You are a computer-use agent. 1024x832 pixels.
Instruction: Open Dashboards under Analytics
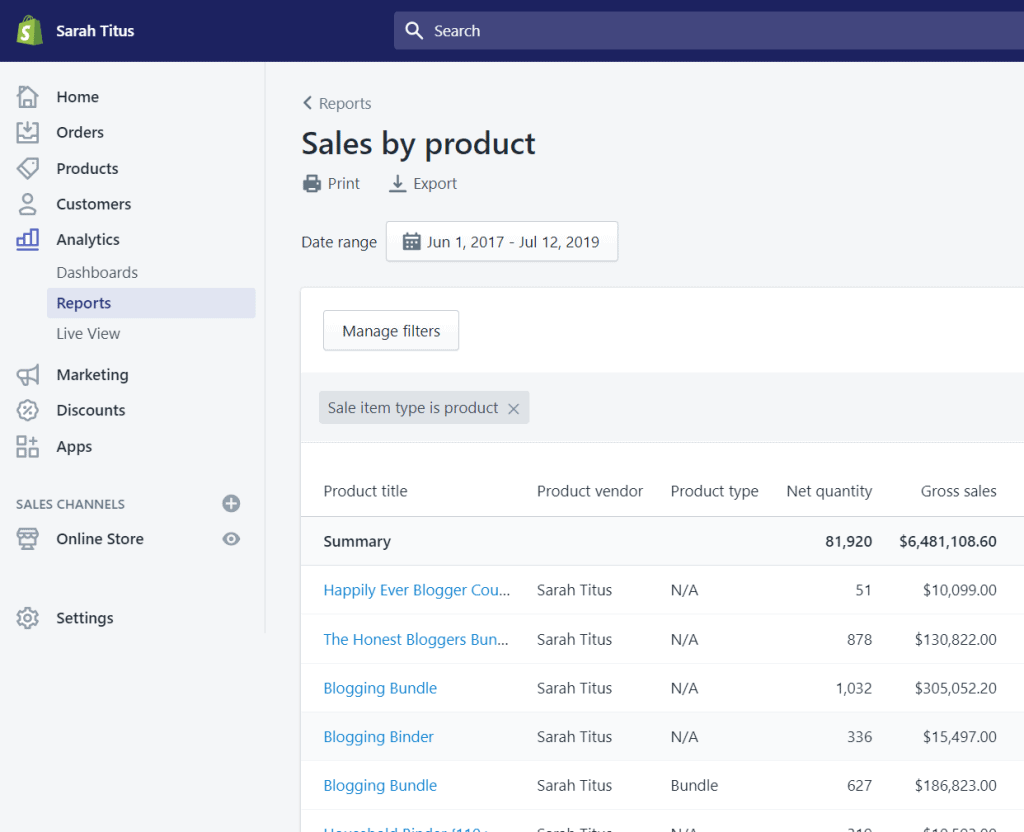(97, 272)
